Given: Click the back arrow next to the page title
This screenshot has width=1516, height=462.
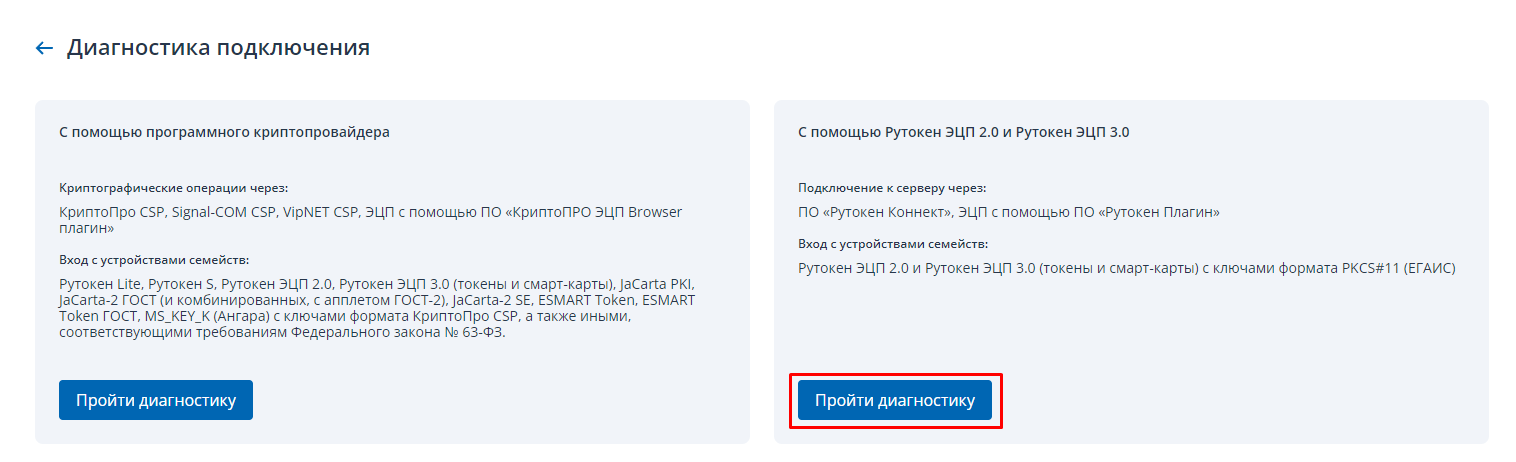Looking at the screenshot, I should (x=43, y=48).
